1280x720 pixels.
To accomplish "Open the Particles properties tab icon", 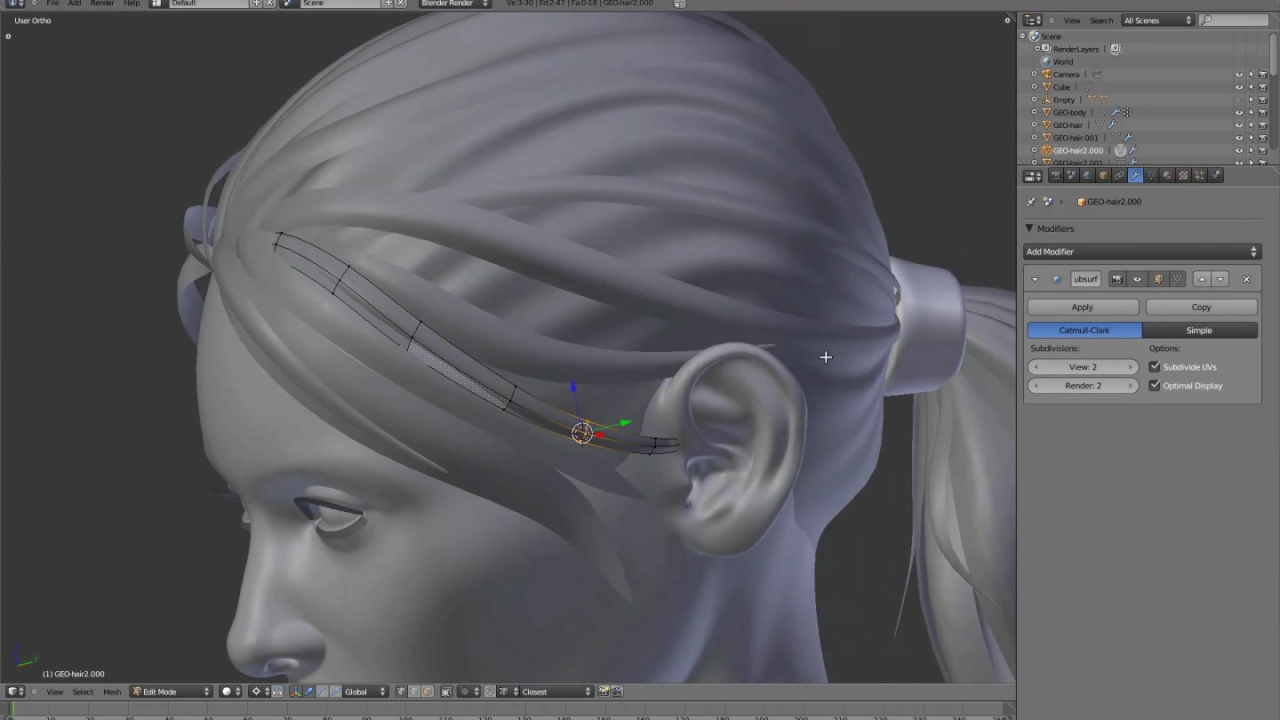I will point(1199,175).
